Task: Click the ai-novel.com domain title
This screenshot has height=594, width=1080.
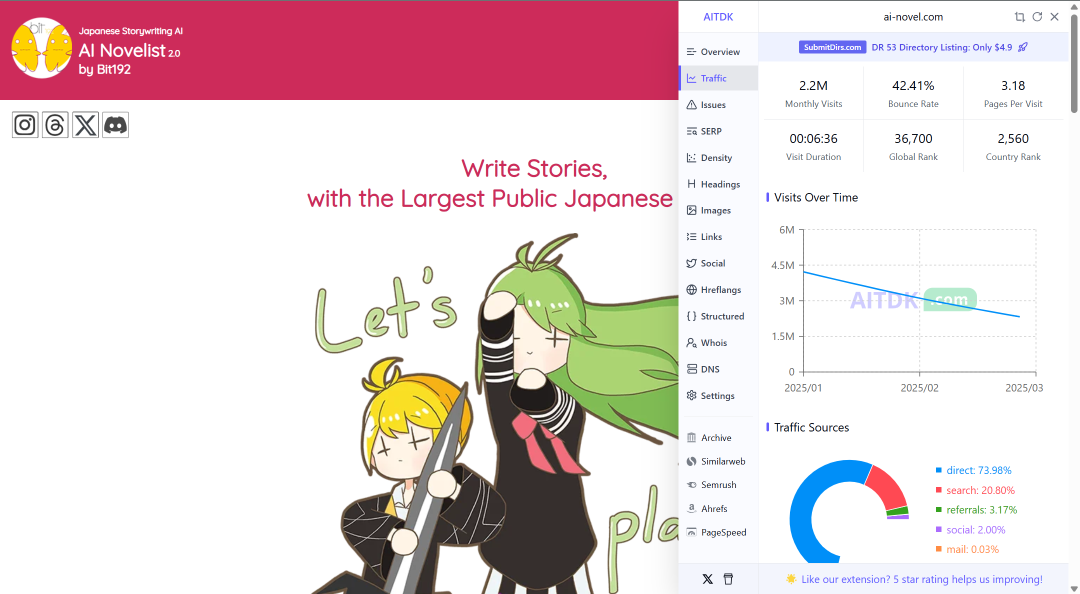Action: tap(913, 17)
